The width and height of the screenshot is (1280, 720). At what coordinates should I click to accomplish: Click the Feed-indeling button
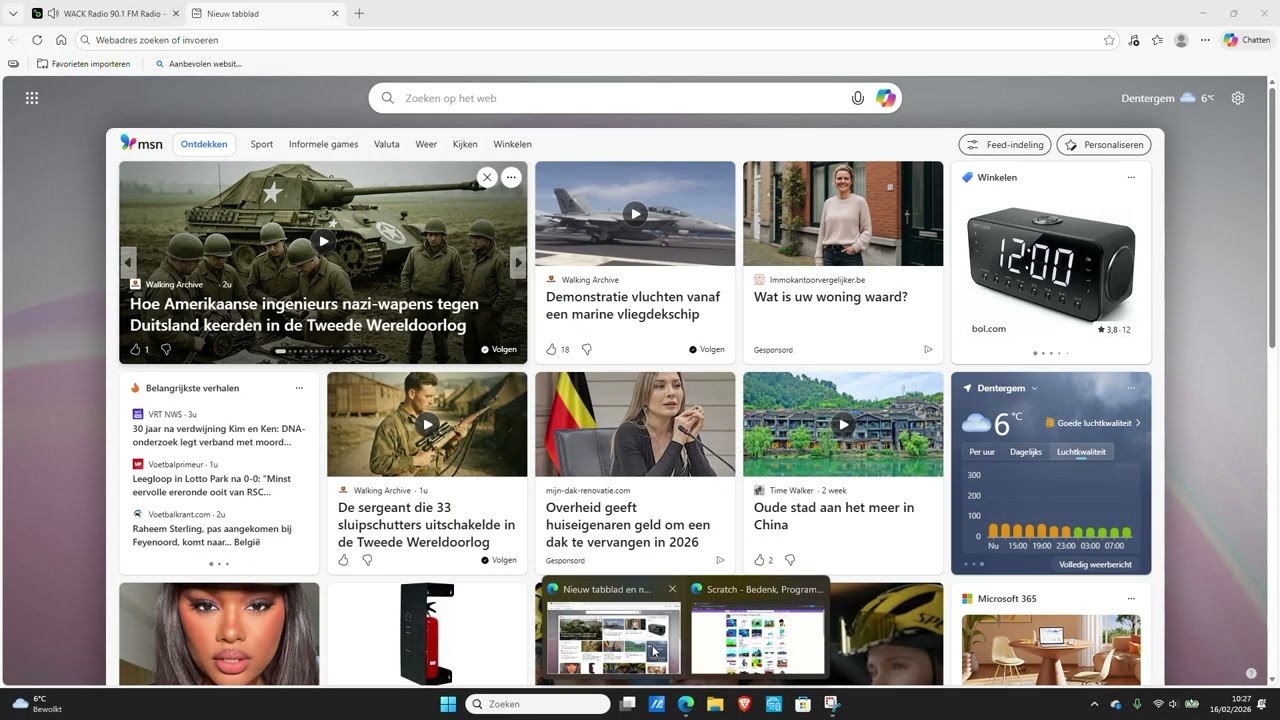click(1005, 145)
